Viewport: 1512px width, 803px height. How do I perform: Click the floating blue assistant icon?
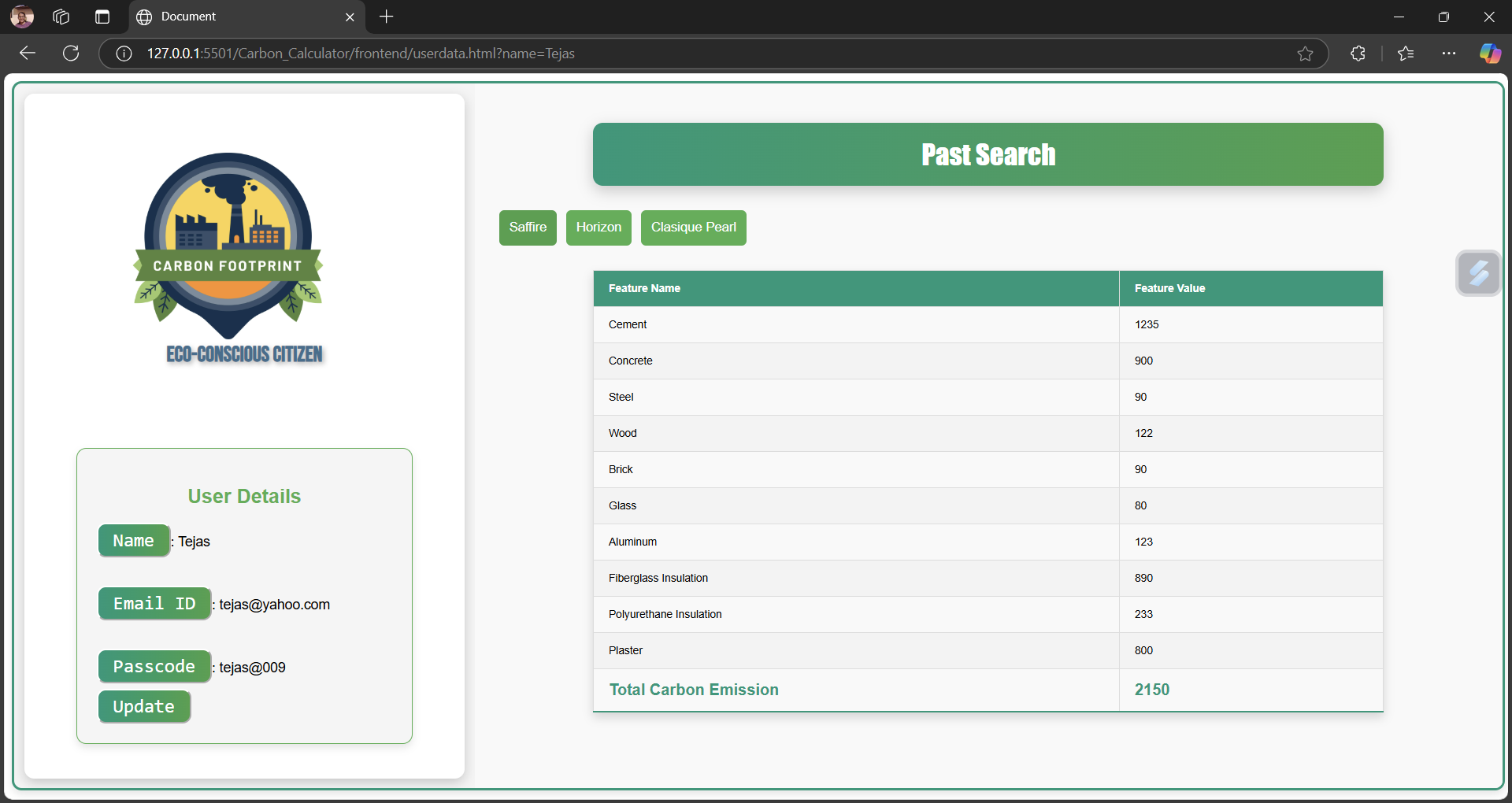point(1478,273)
